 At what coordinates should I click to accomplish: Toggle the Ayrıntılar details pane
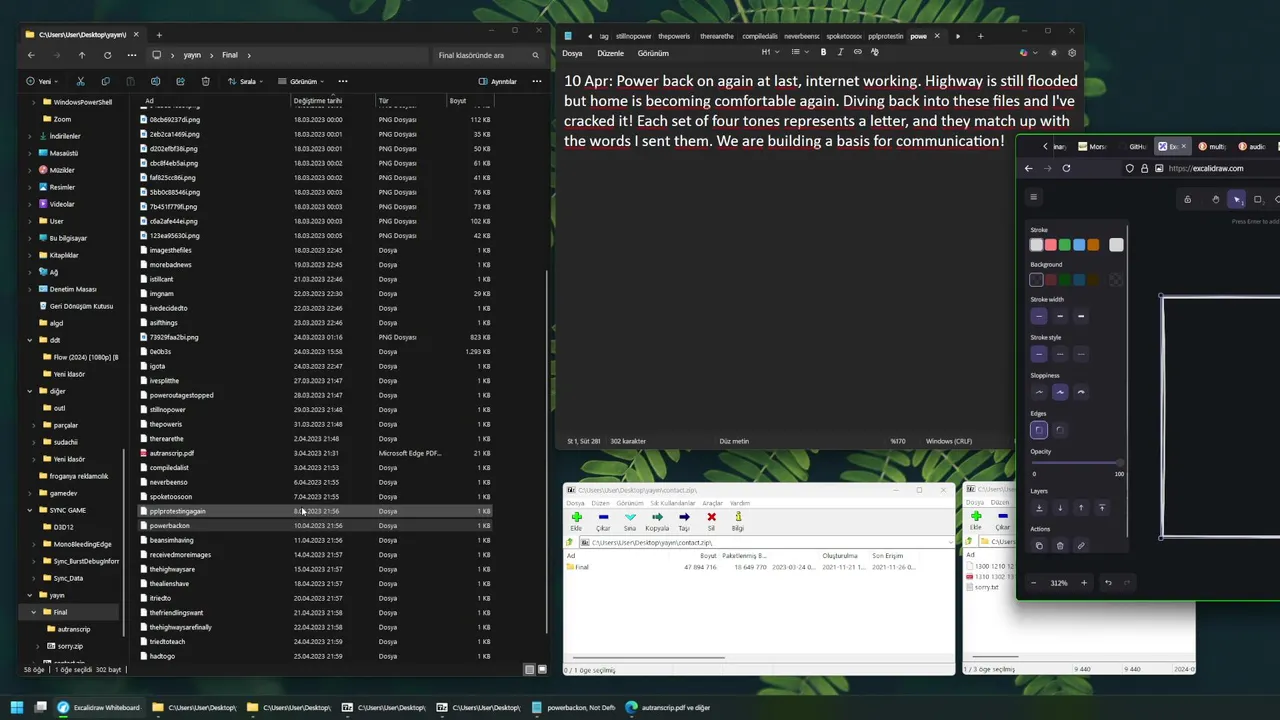(x=497, y=81)
